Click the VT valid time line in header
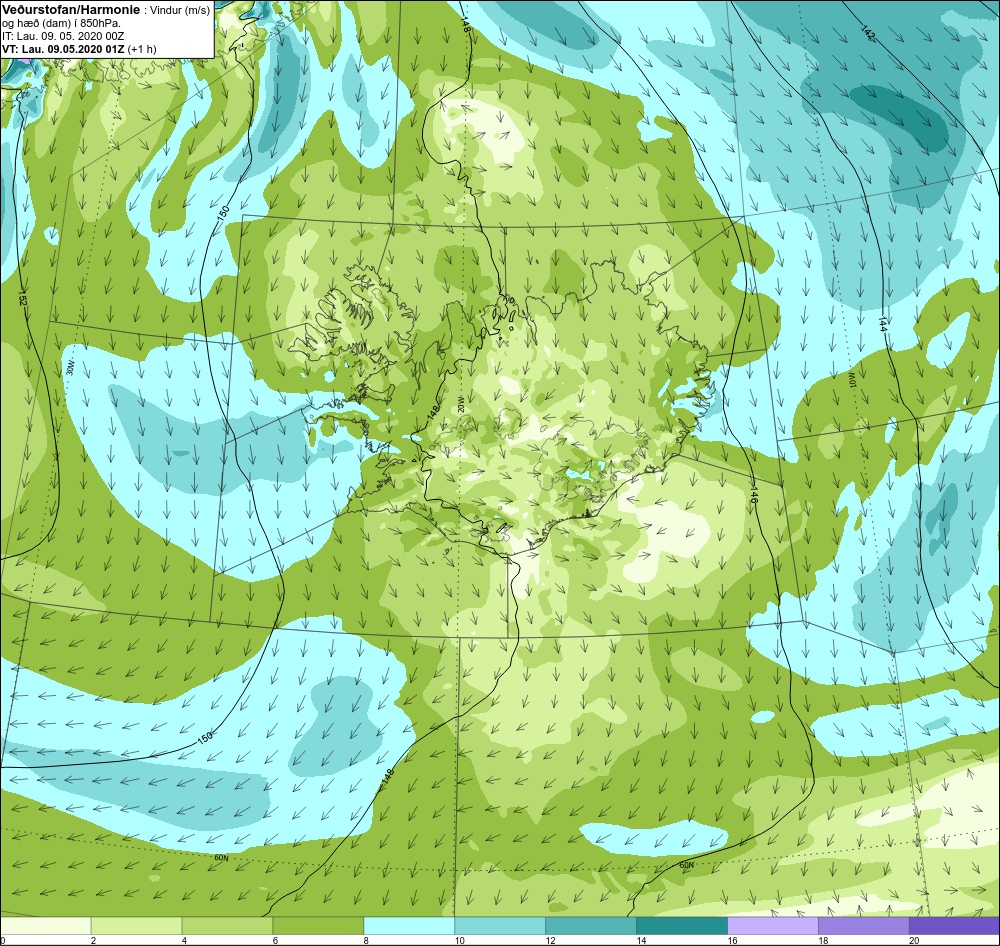1000x946 pixels. tap(79, 49)
